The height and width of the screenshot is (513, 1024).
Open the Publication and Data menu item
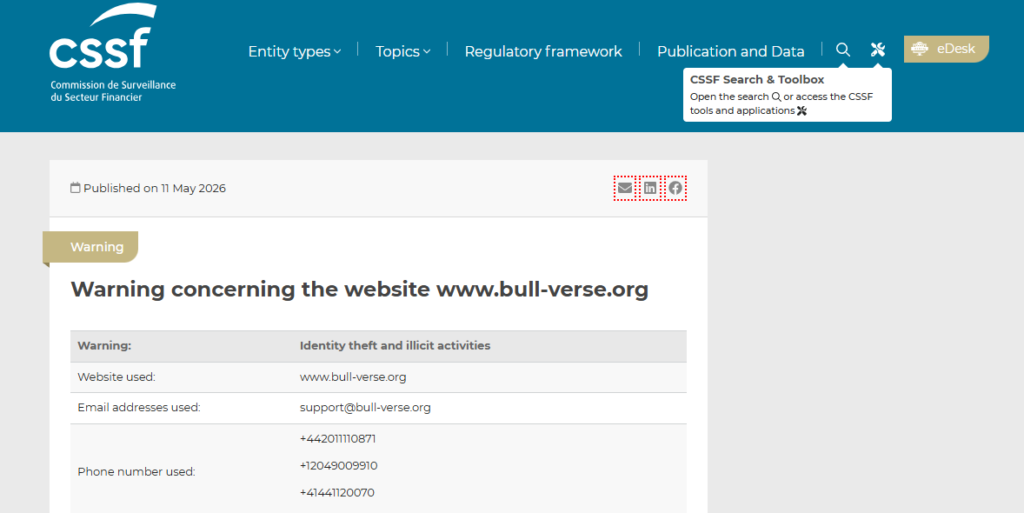(x=731, y=52)
